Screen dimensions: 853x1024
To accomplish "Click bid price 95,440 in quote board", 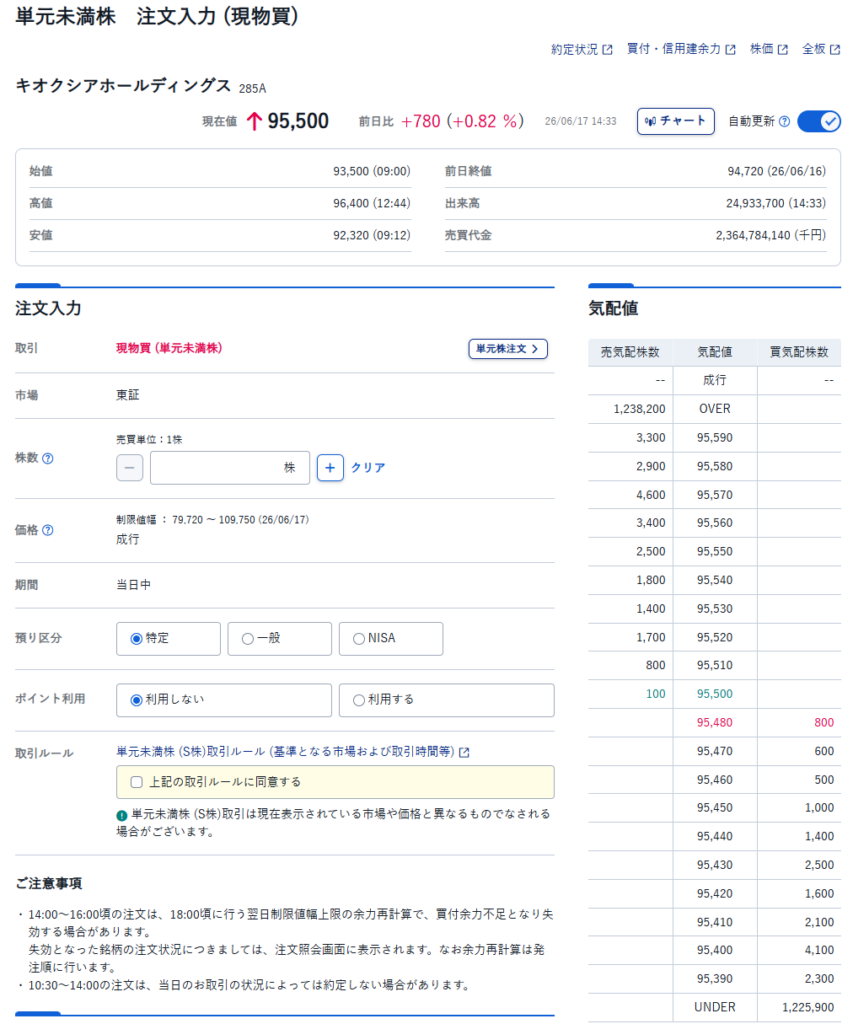I will [715, 837].
